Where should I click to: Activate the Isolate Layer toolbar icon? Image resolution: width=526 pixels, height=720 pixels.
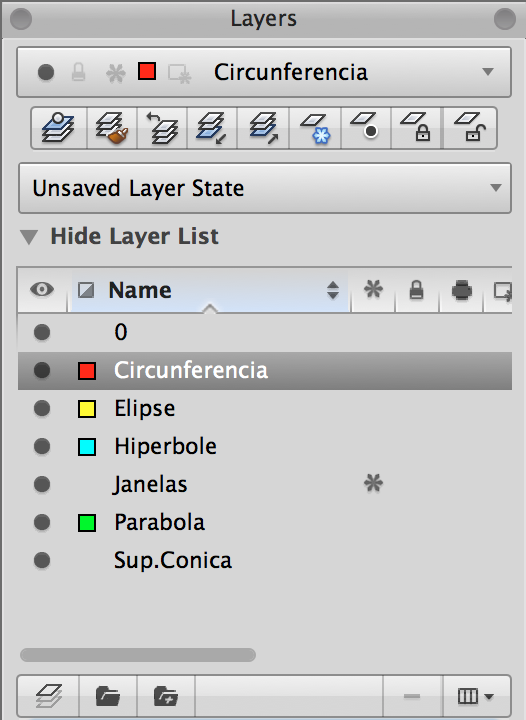click(x=212, y=128)
